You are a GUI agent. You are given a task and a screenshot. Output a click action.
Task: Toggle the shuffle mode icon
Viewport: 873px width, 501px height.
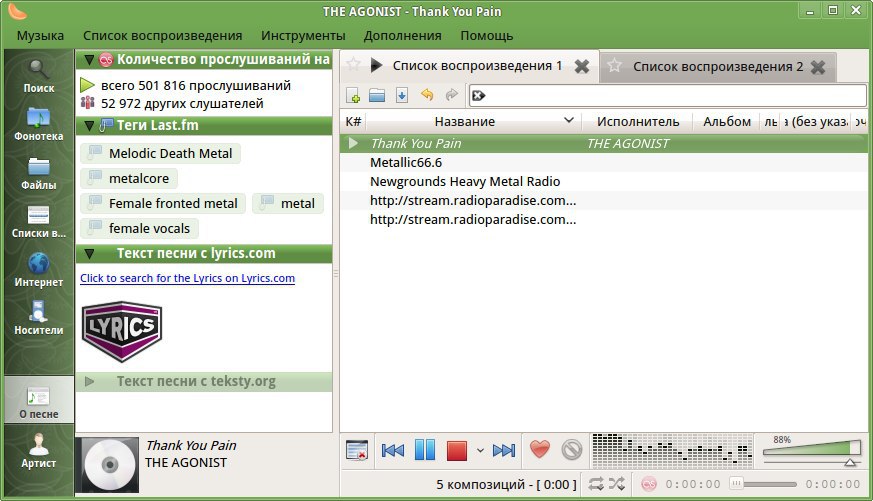[x=616, y=484]
